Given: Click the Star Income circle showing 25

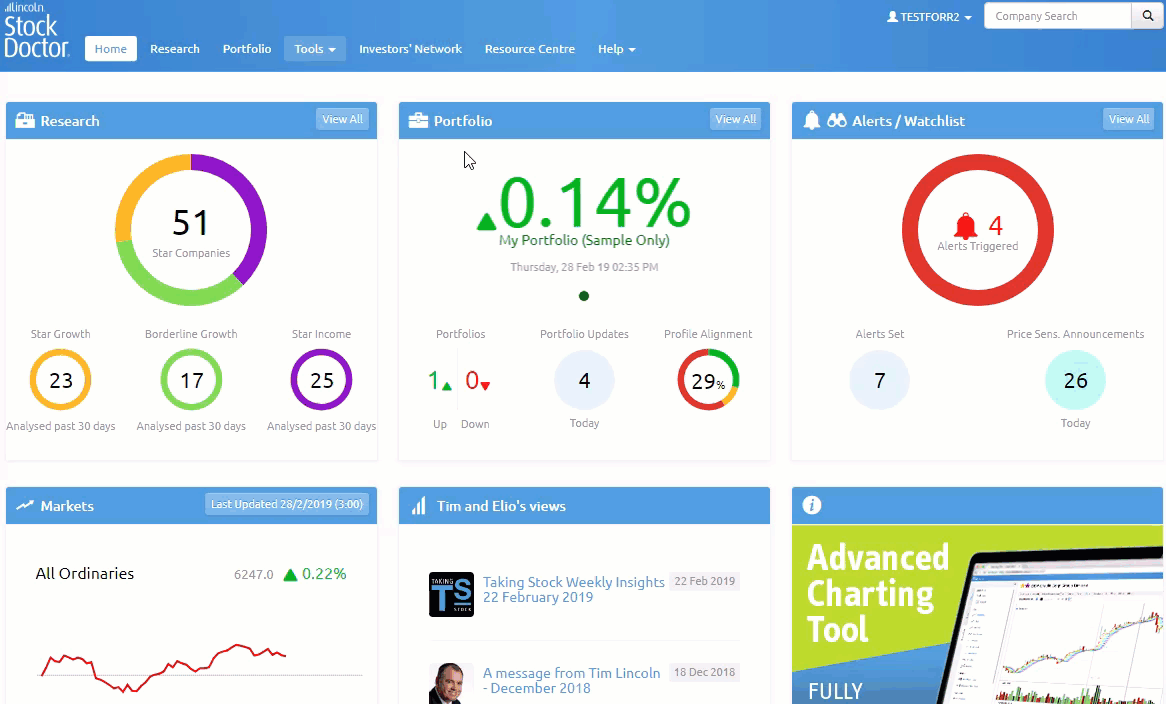Looking at the screenshot, I should pyautogui.click(x=321, y=380).
